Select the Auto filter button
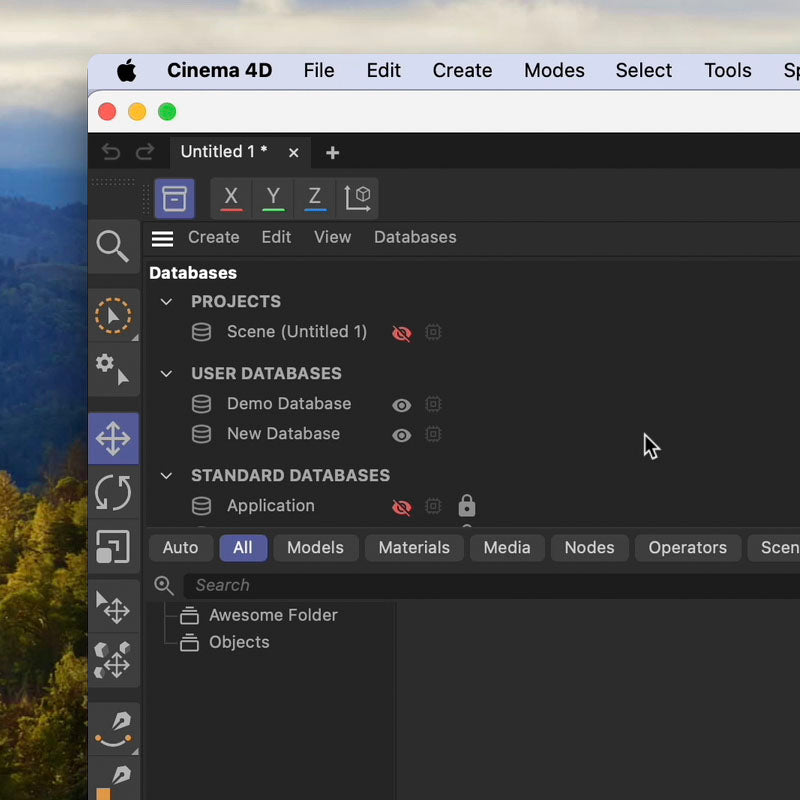This screenshot has height=800, width=800. click(181, 548)
